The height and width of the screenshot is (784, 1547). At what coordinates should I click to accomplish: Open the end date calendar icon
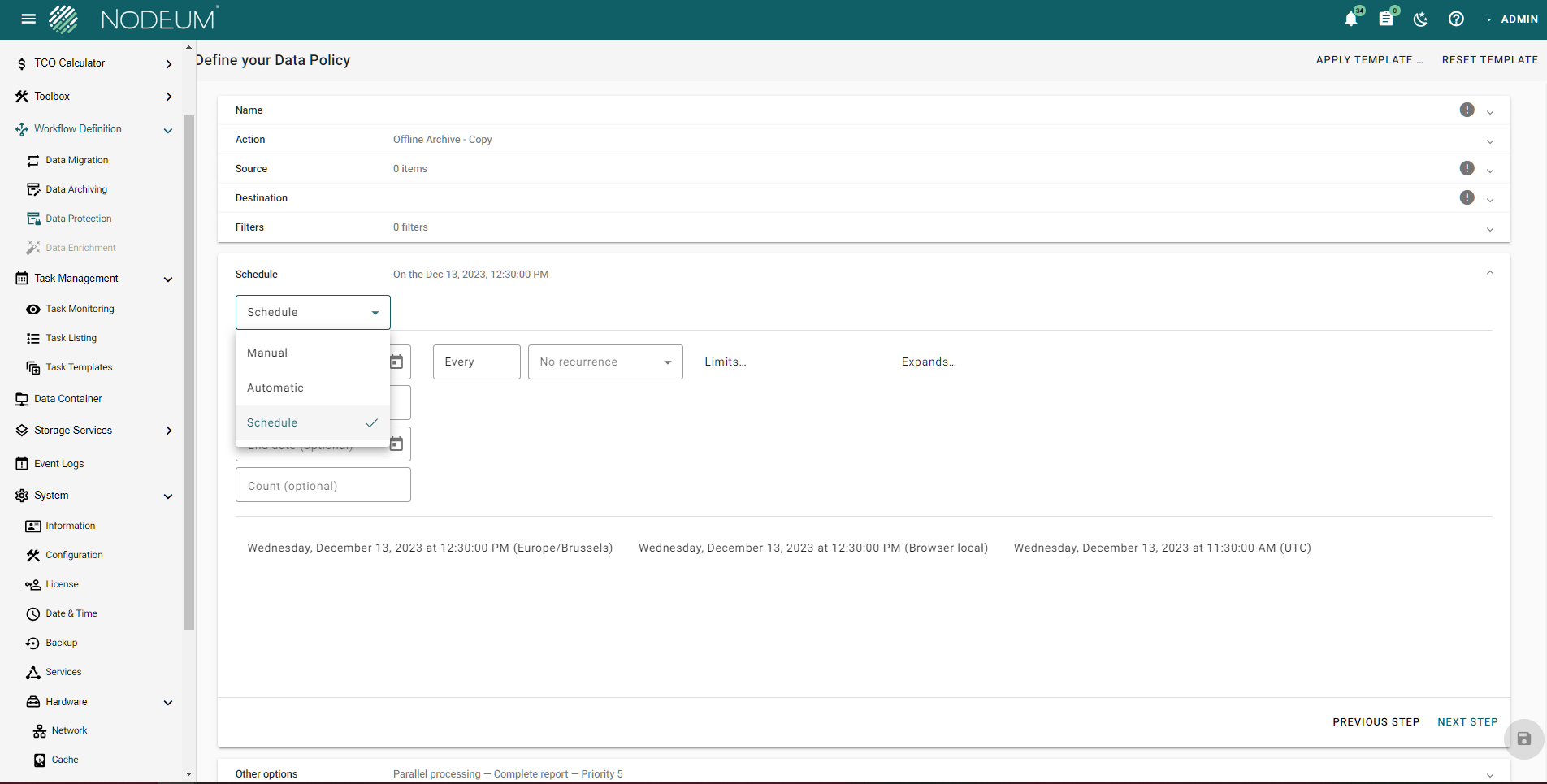pyautogui.click(x=397, y=444)
